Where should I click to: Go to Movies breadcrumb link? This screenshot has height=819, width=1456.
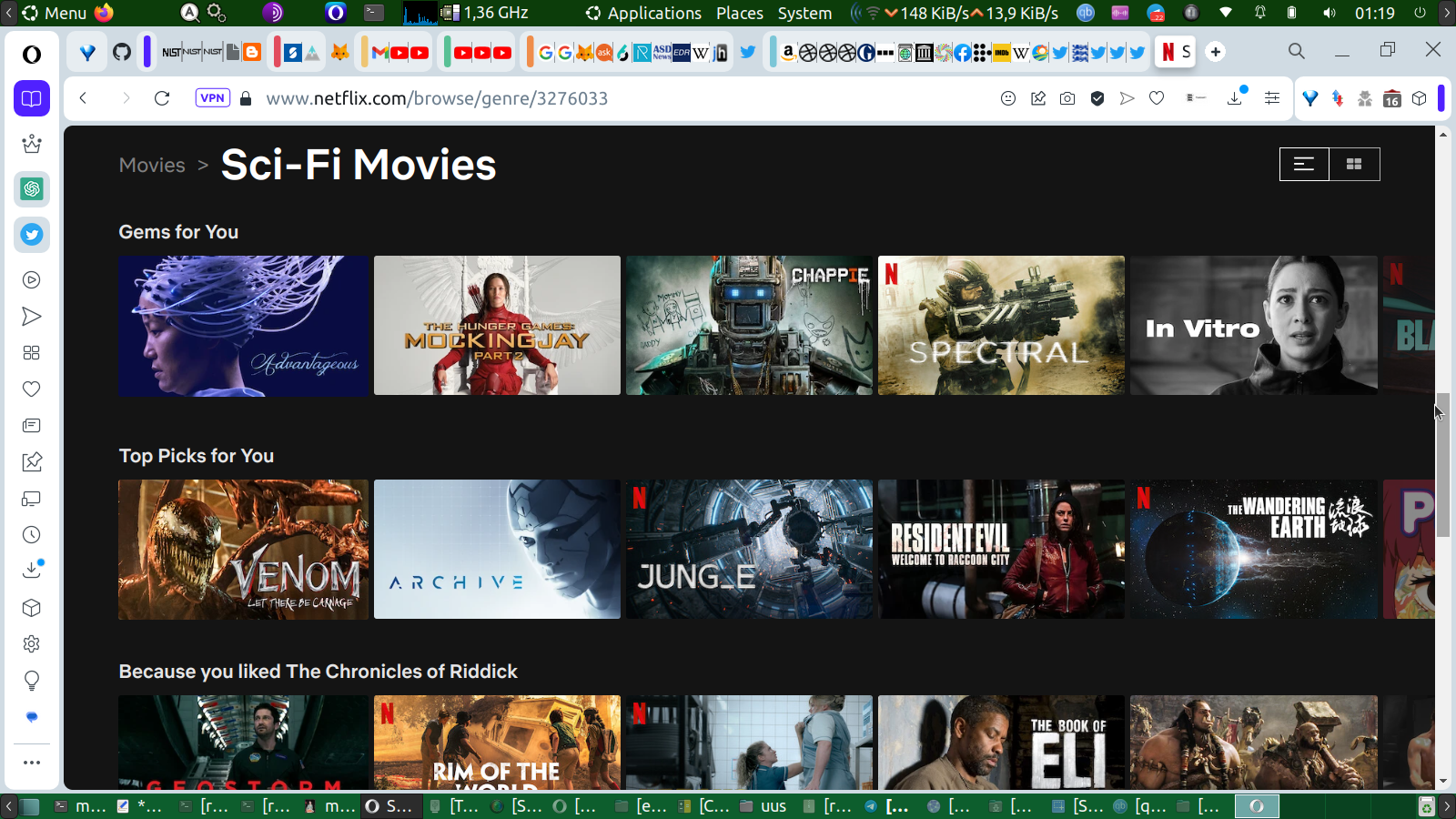pyautogui.click(x=152, y=166)
